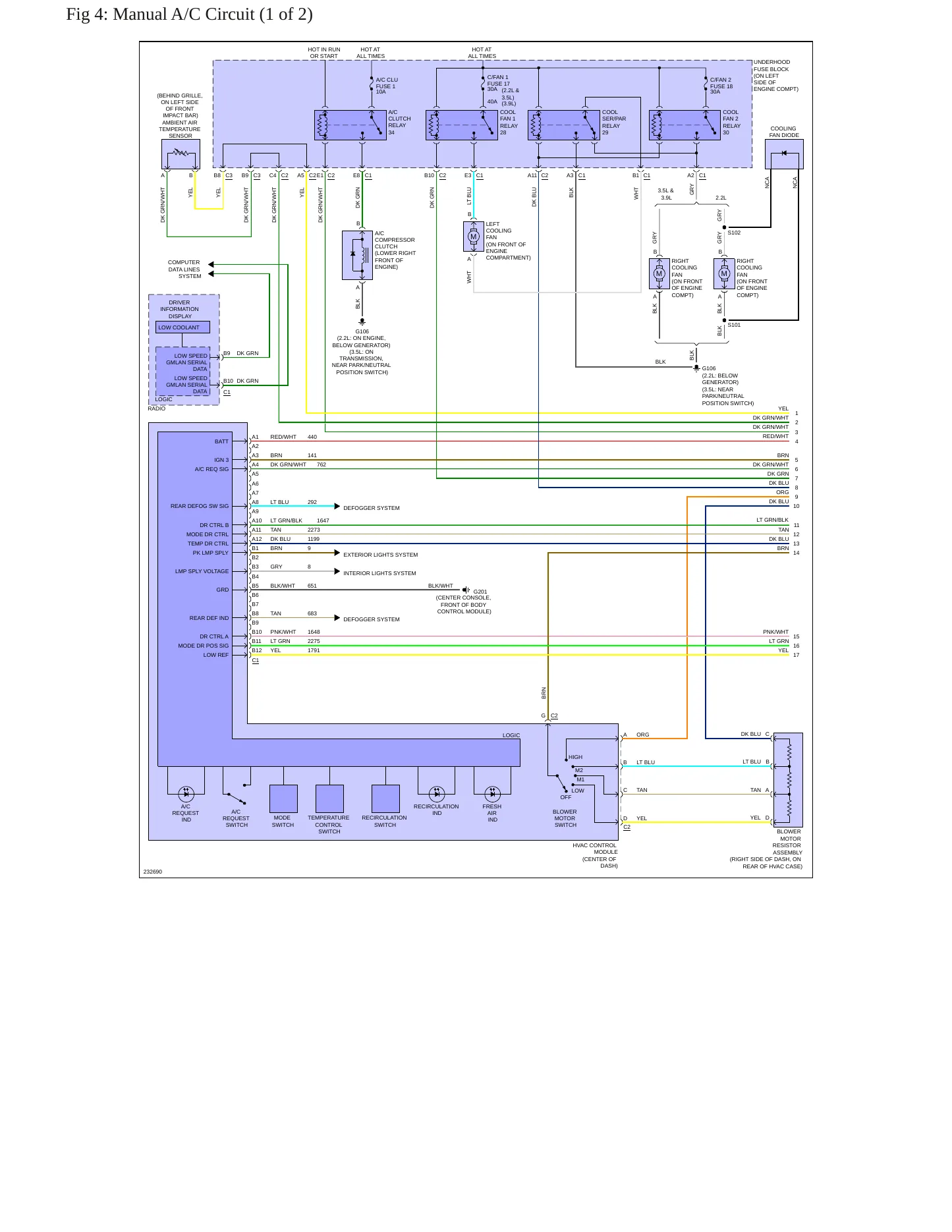Click the 'YEL 1791' wire label
The image size is (952, 1232).
click(295, 650)
